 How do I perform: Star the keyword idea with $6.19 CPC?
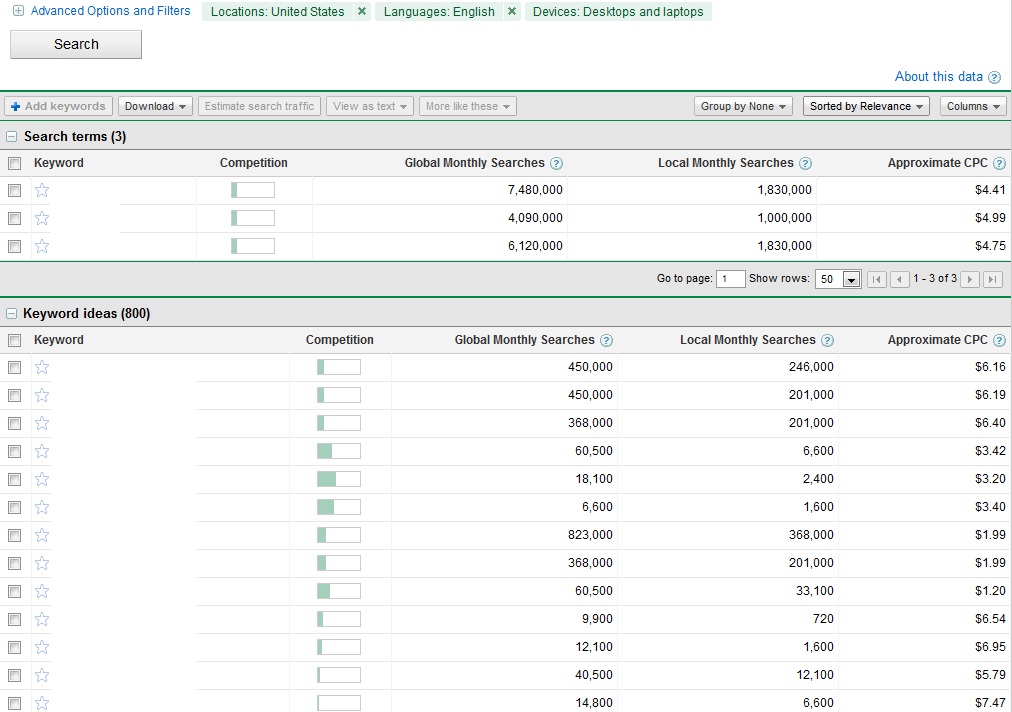pyautogui.click(x=42, y=395)
